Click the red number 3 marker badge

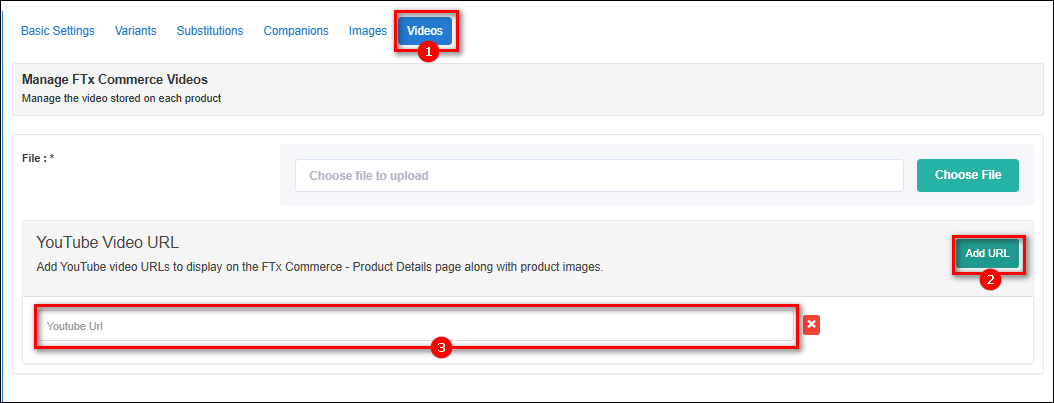pos(441,348)
